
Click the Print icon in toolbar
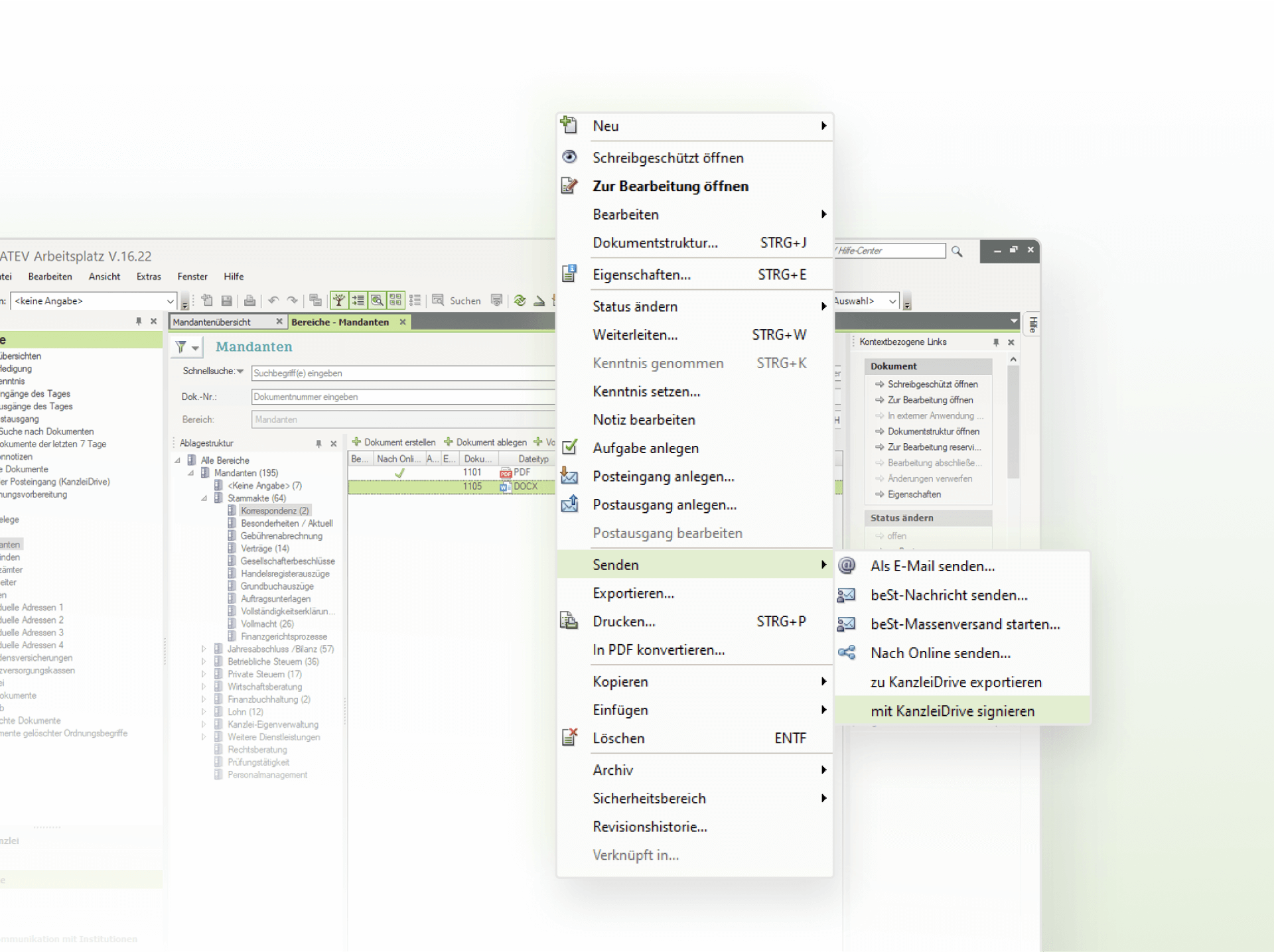pos(250,301)
